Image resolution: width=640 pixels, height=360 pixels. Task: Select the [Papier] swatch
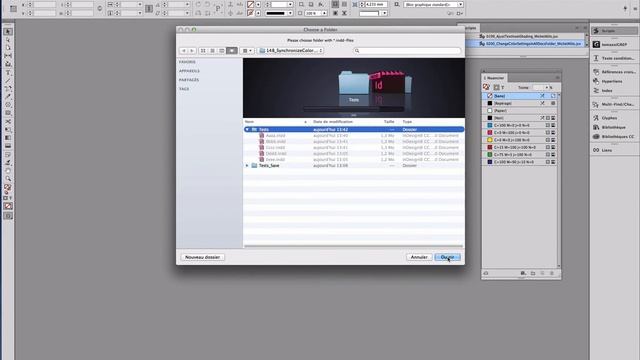(x=520, y=111)
